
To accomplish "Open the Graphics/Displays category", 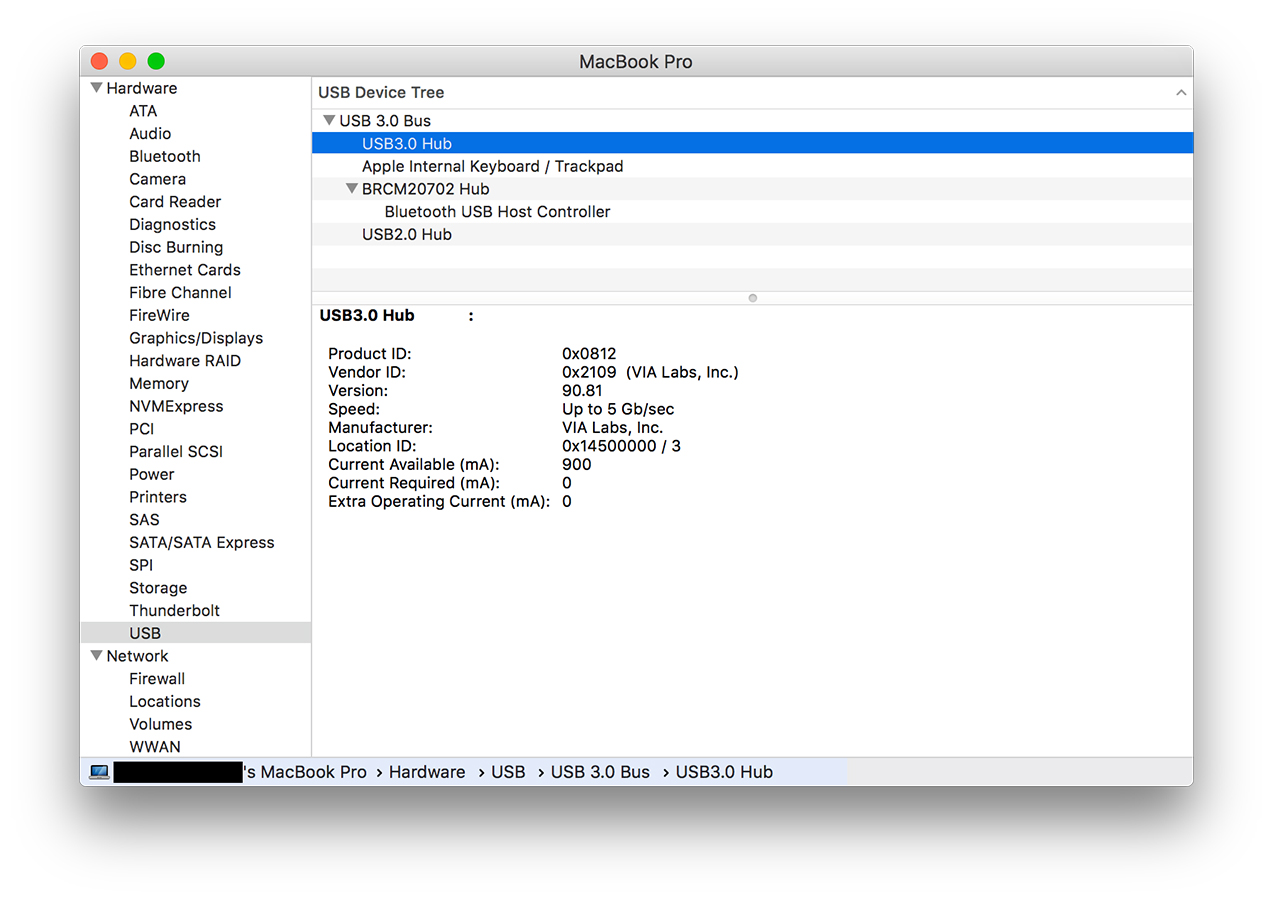I will tap(196, 338).
